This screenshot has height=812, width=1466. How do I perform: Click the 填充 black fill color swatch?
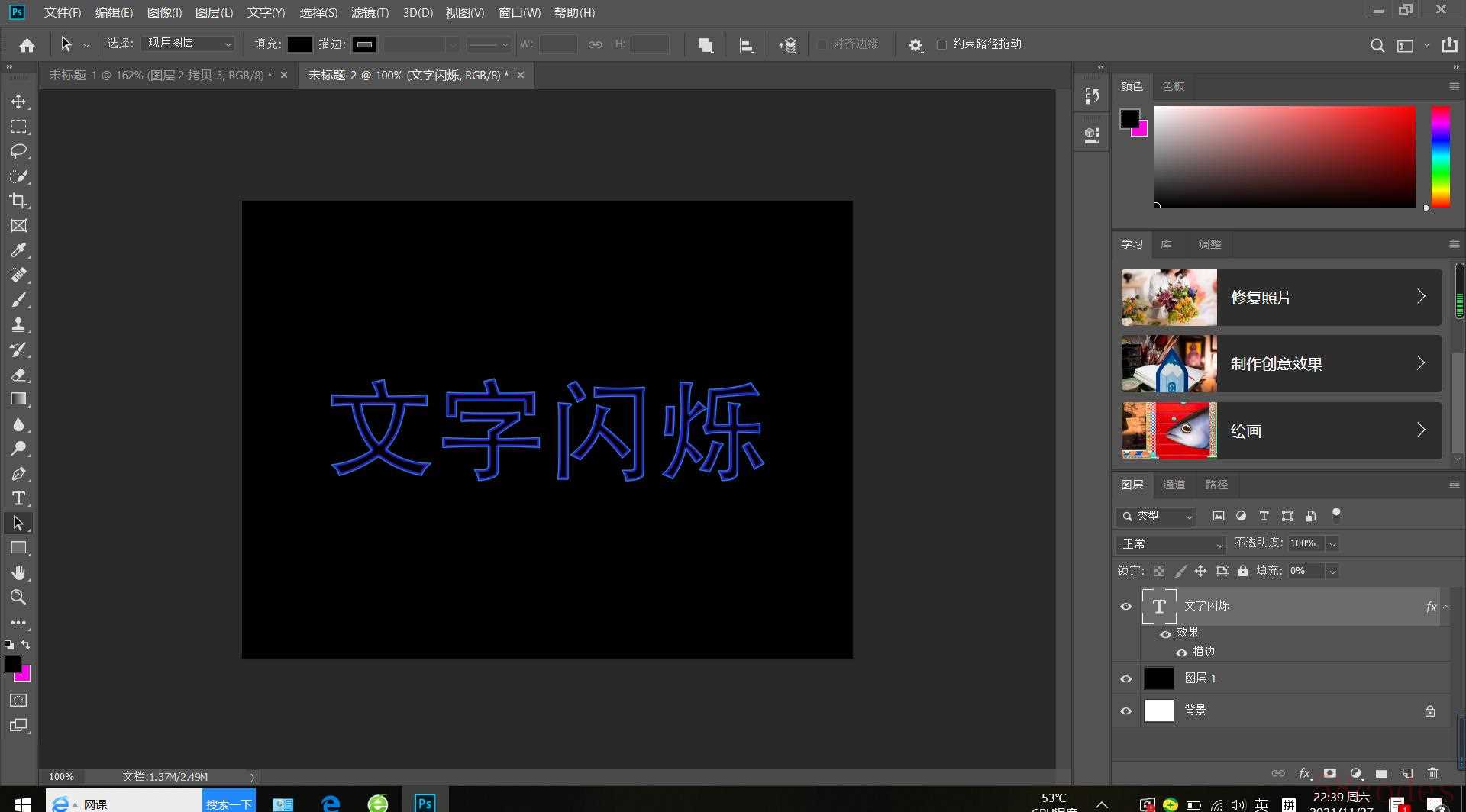click(x=299, y=44)
